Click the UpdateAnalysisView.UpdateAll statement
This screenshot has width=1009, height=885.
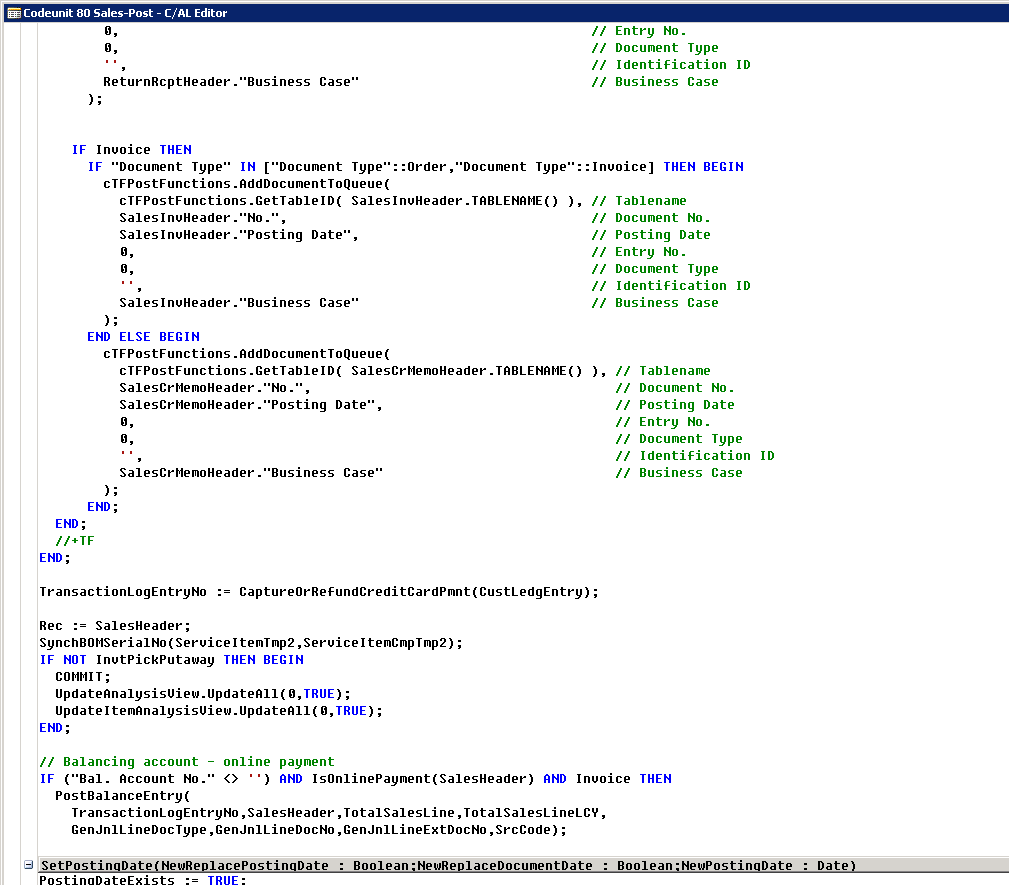[x=203, y=694]
